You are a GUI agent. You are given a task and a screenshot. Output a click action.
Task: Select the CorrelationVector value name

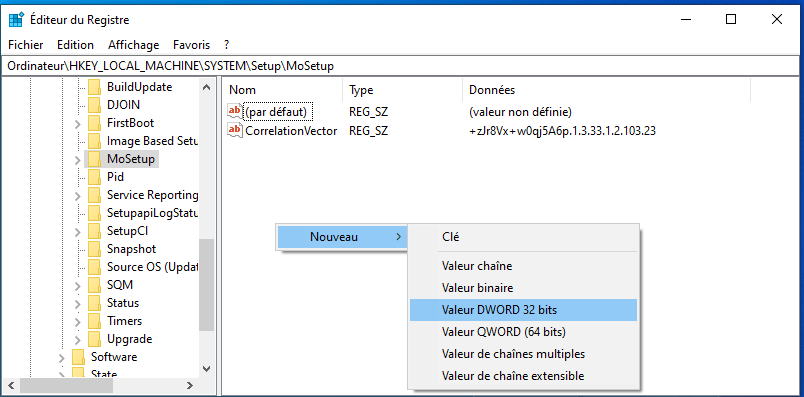coord(291,130)
